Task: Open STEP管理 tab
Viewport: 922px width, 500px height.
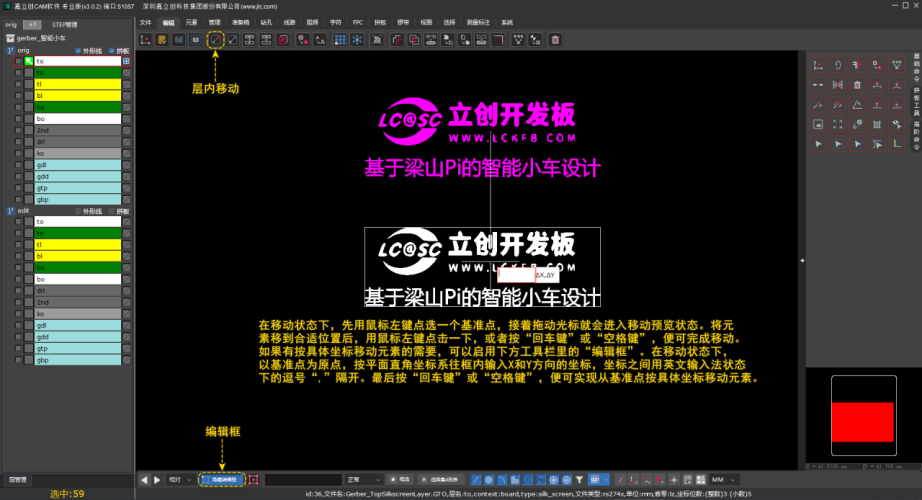Action: coord(65,25)
